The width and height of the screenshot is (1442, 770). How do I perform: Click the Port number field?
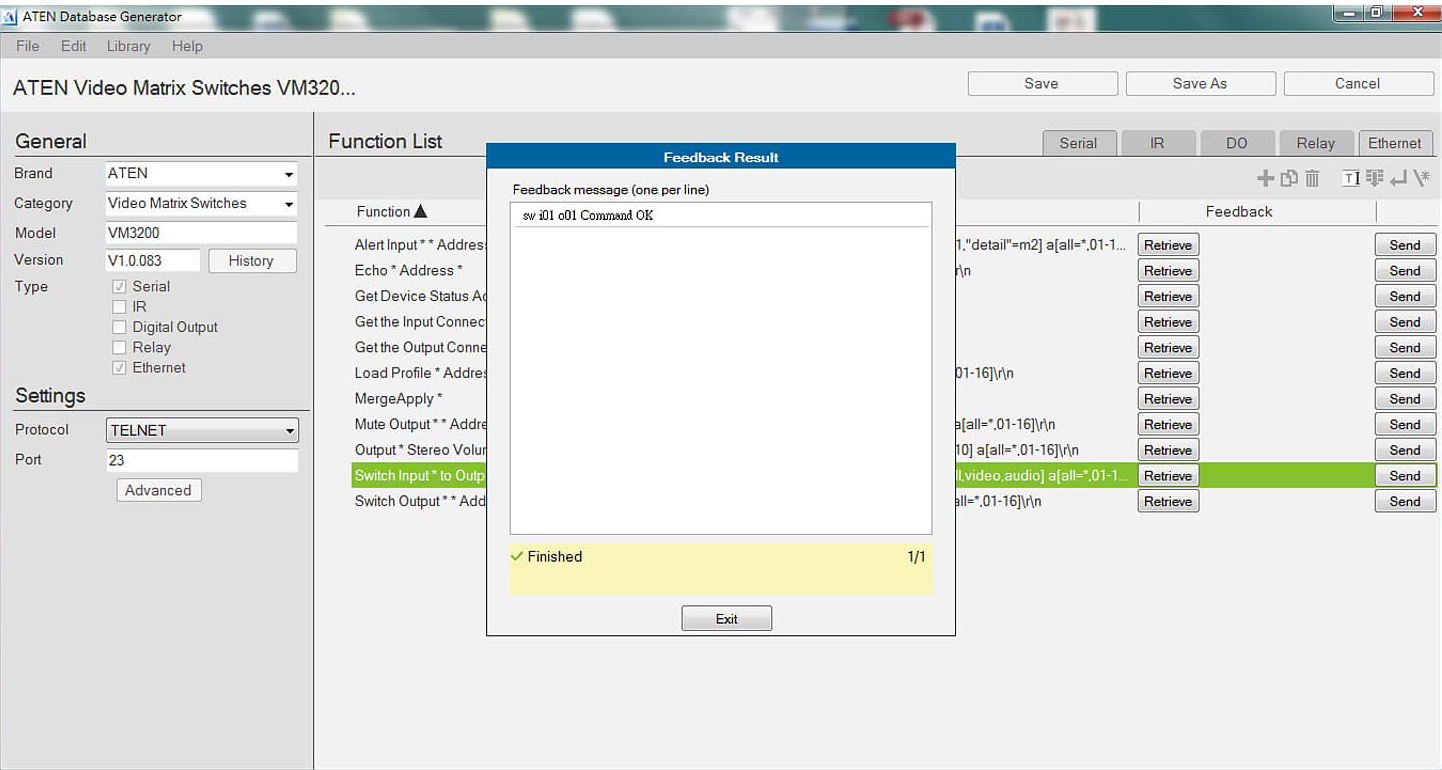[202, 461]
